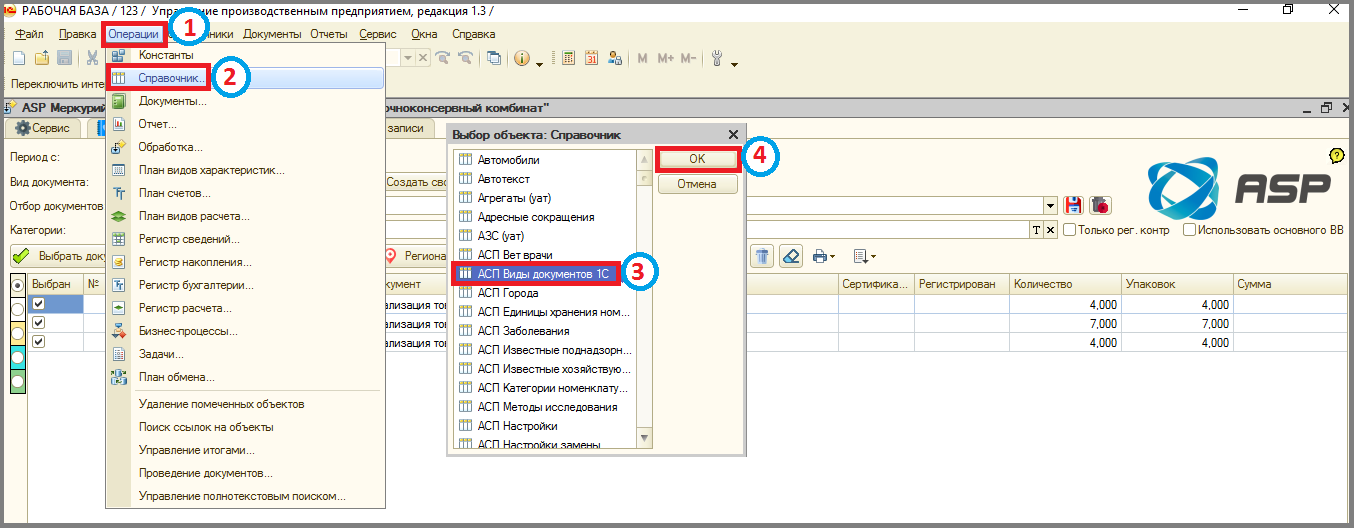Click the Выбрать документы green check button
Viewport: 1354px width, 528px height.
tap(56, 256)
